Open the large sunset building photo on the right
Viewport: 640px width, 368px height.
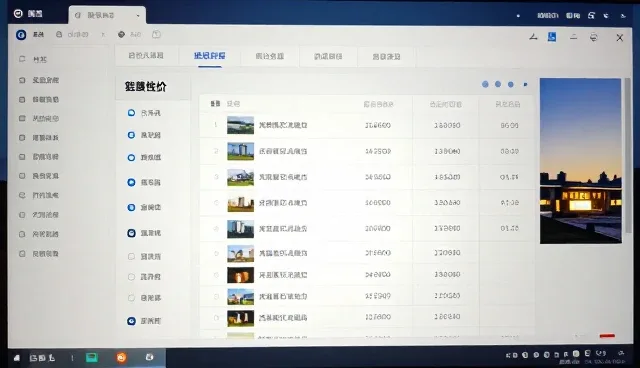click(x=580, y=161)
